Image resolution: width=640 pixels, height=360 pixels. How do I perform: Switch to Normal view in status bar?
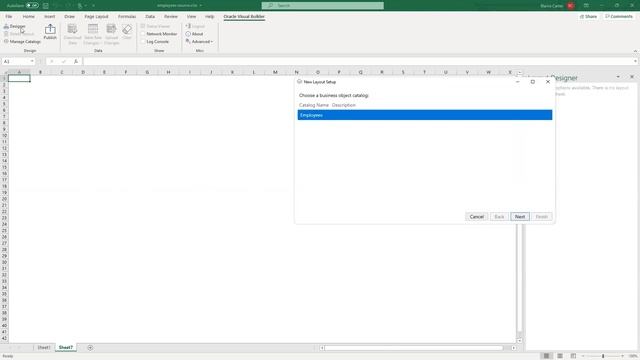coord(546,356)
